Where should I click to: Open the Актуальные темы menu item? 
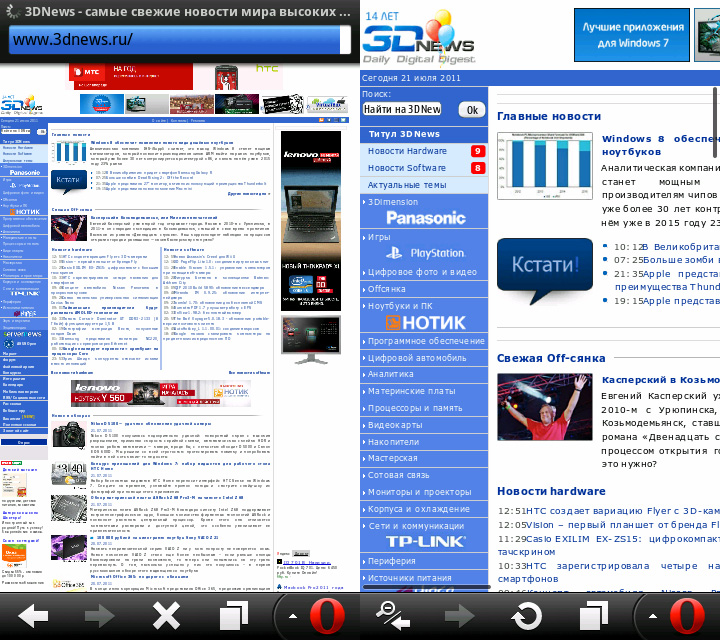(407, 185)
